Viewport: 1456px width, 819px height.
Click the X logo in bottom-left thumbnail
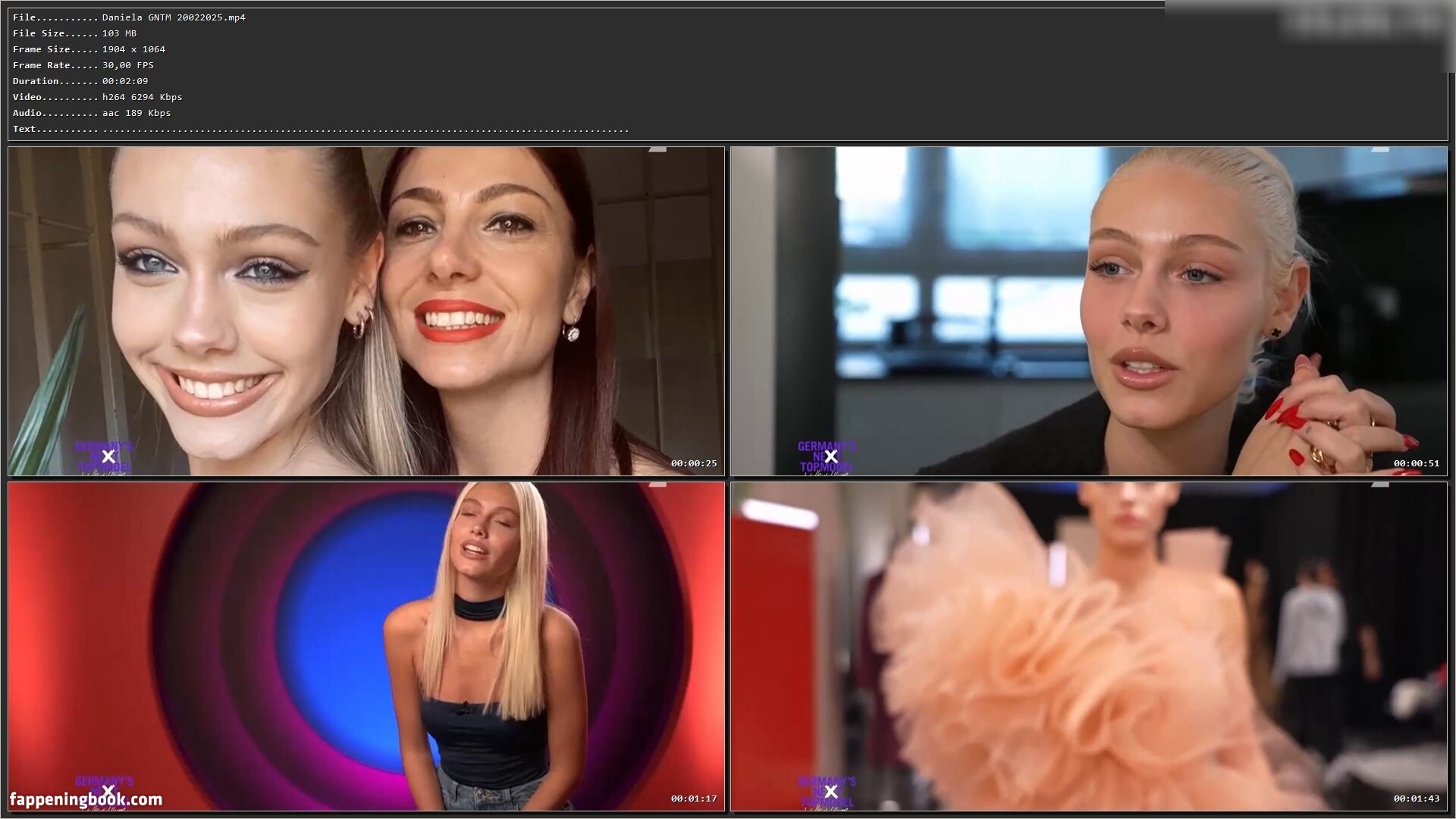[x=108, y=792]
